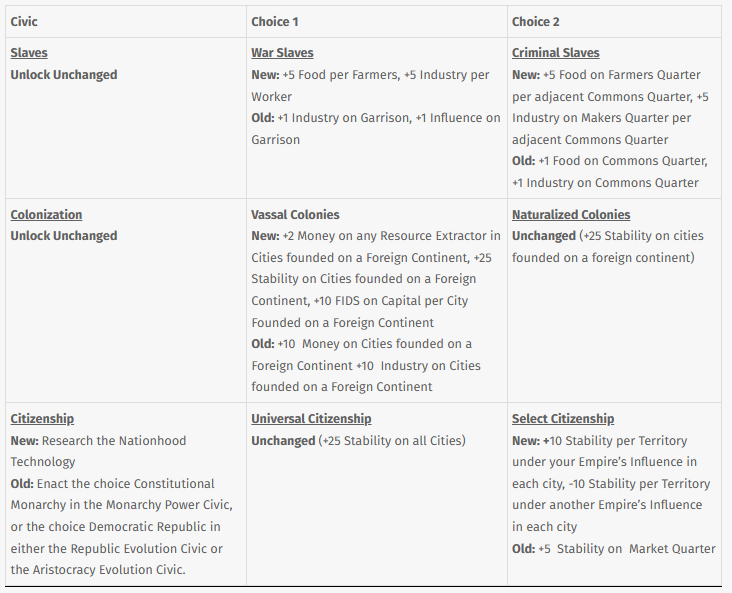Click the Old: +5 Stability on Market Quarter text
The image size is (732, 593).
click(x=613, y=549)
